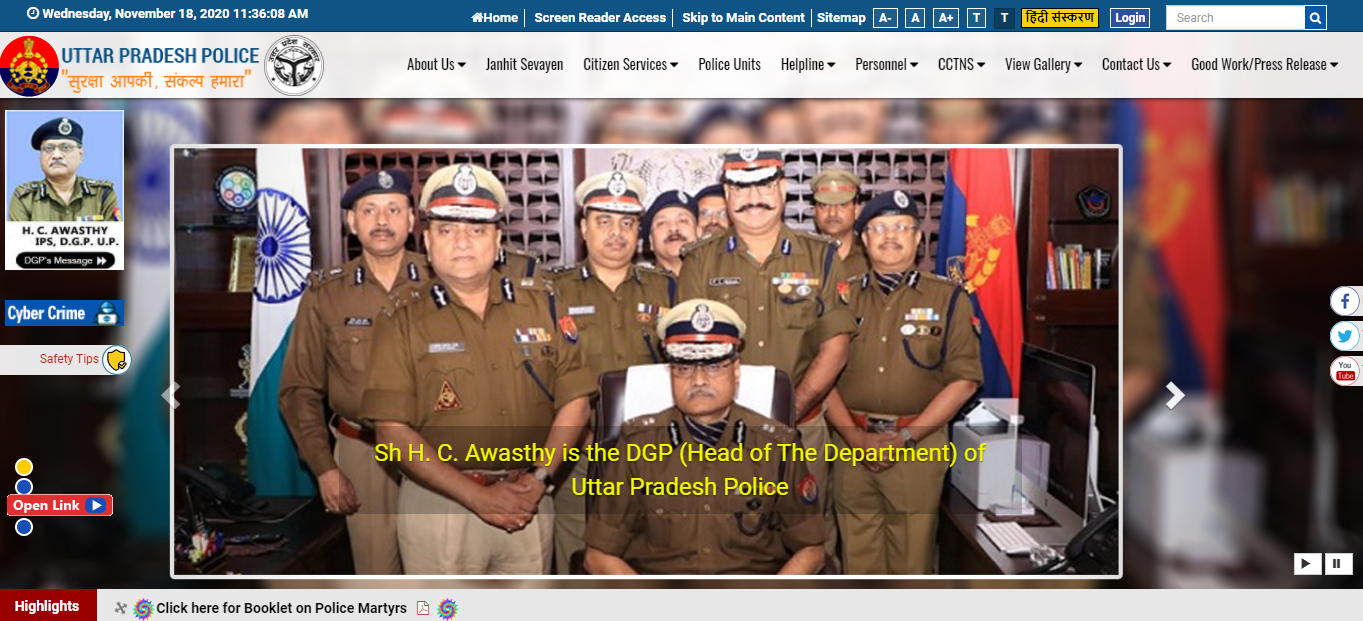
Task: Open Janhit Sevayen menu item
Action: (x=524, y=65)
